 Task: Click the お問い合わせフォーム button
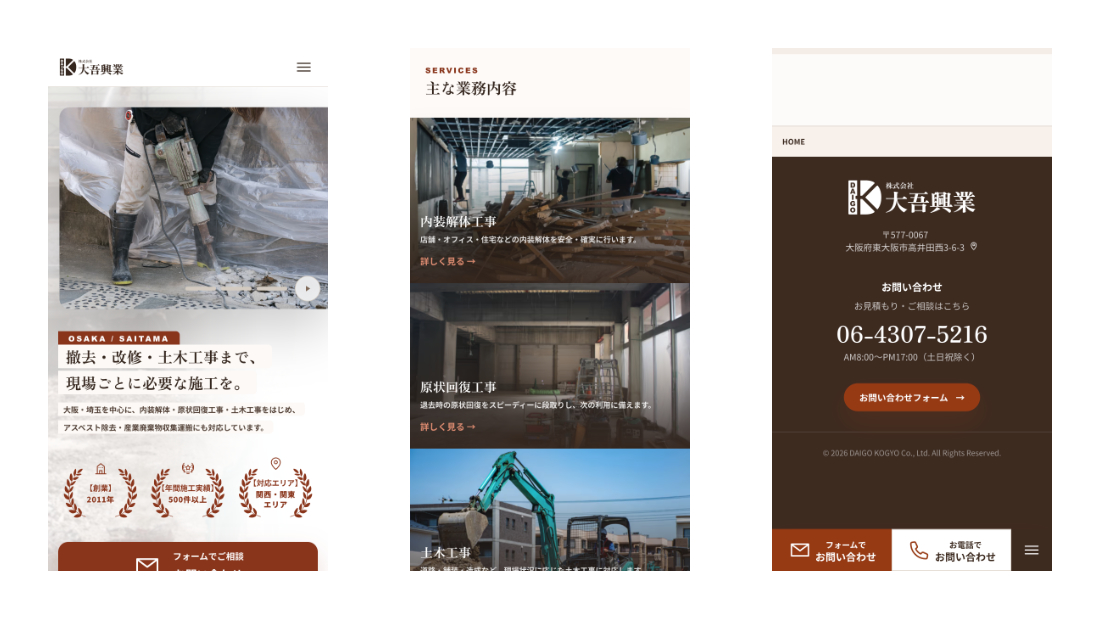point(911,397)
